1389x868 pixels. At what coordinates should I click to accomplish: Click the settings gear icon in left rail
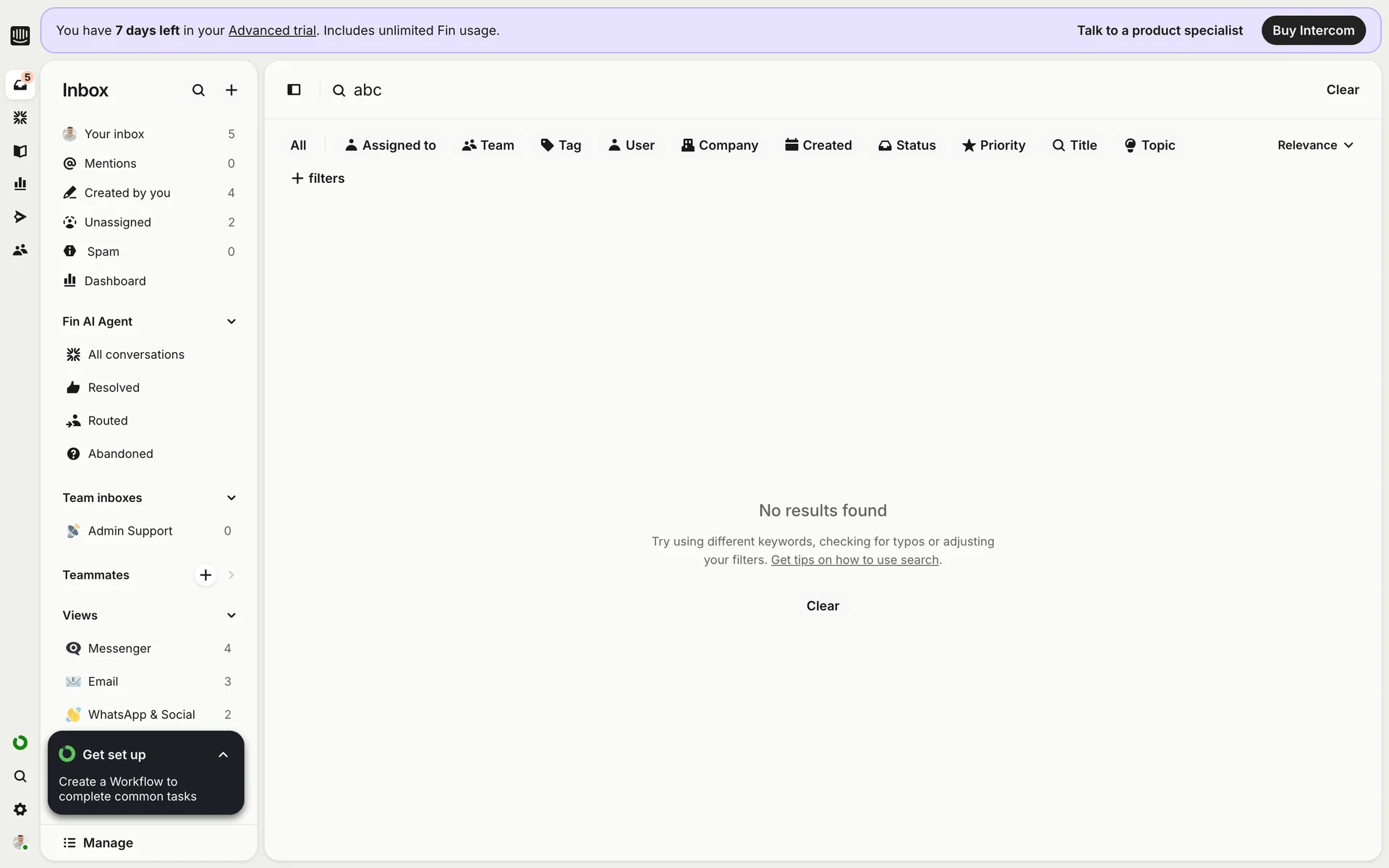pyautogui.click(x=20, y=809)
